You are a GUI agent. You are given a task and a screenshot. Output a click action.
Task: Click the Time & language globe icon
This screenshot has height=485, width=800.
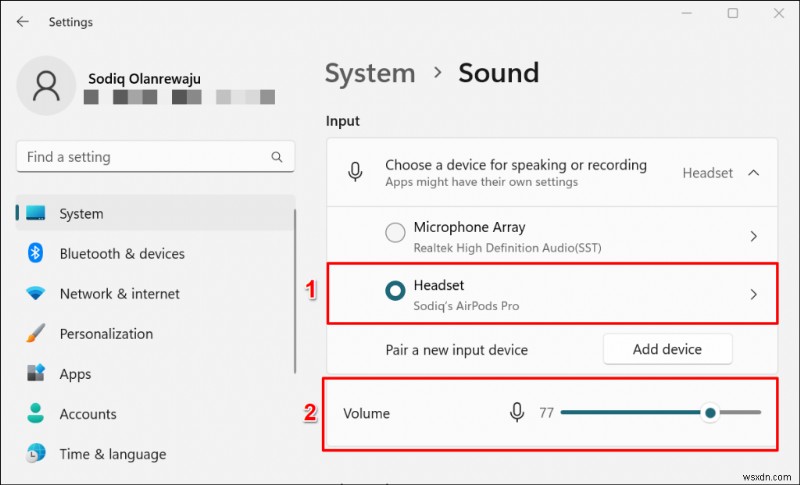point(36,454)
